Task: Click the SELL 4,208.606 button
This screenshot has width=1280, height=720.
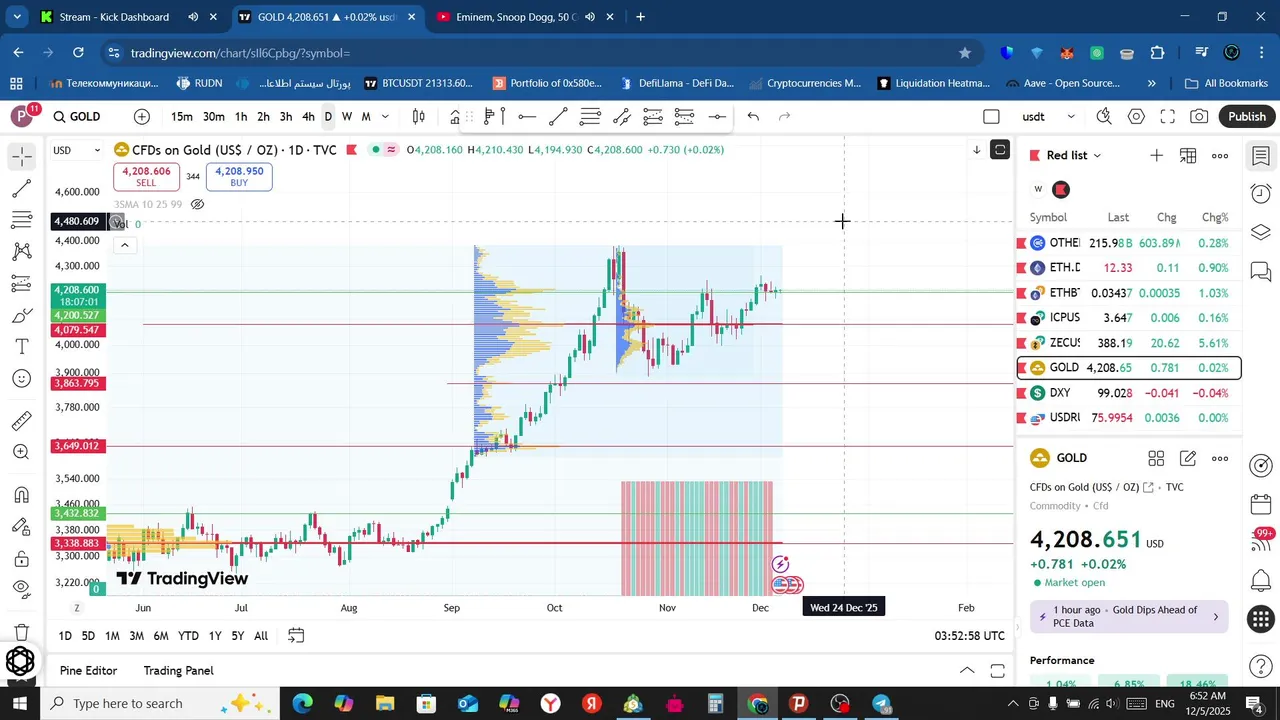Action: (x=146, y=177)
